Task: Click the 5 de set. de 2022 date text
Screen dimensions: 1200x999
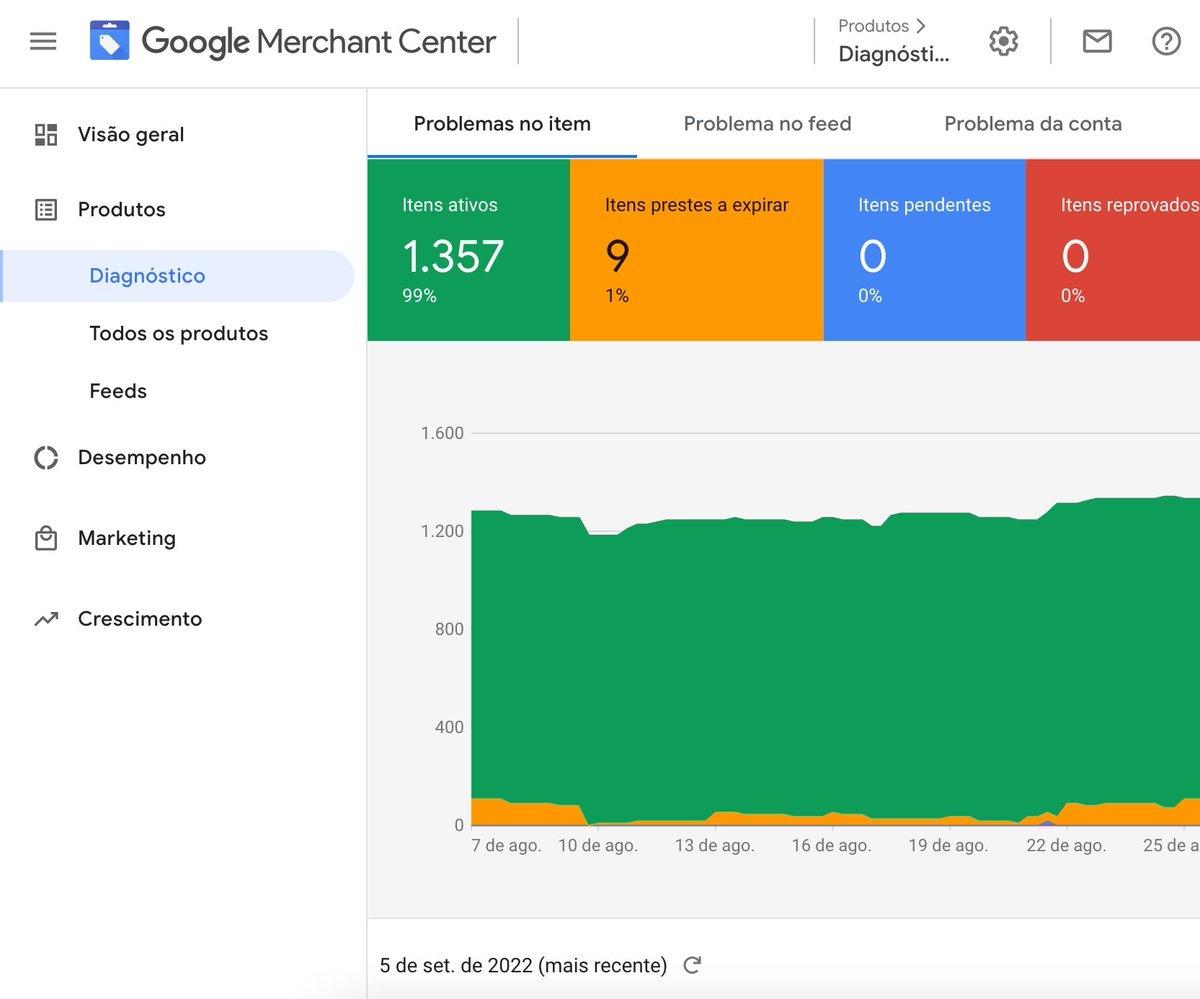Action: tap(523, 966)
